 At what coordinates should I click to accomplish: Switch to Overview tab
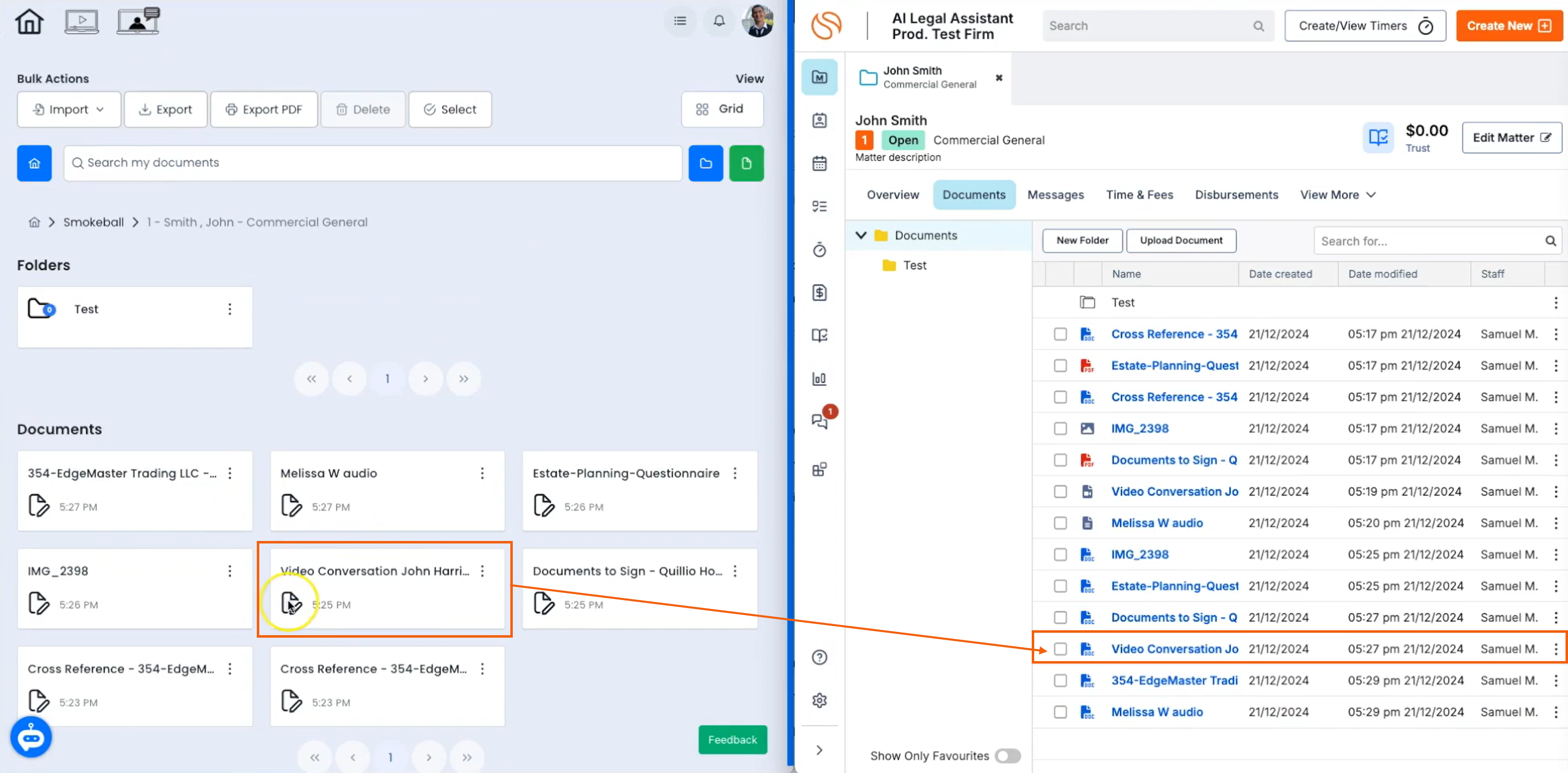(892, 195)
